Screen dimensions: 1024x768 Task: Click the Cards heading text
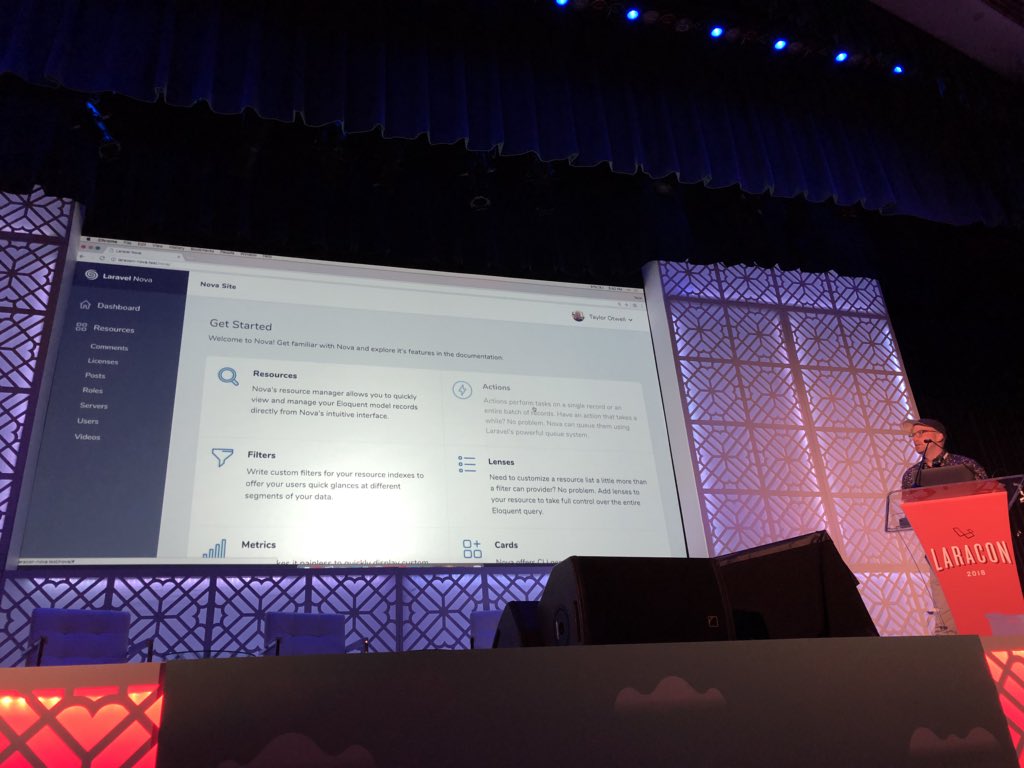pos(506,545)
